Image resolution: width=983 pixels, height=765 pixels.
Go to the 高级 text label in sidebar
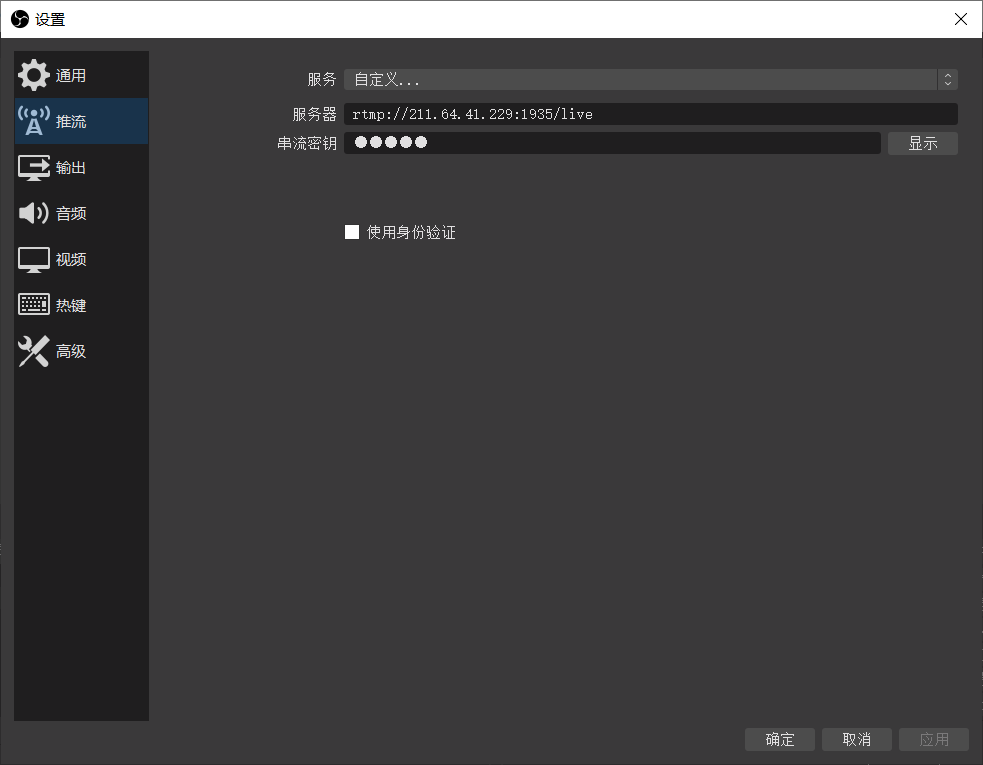click(x=71, y=352)
